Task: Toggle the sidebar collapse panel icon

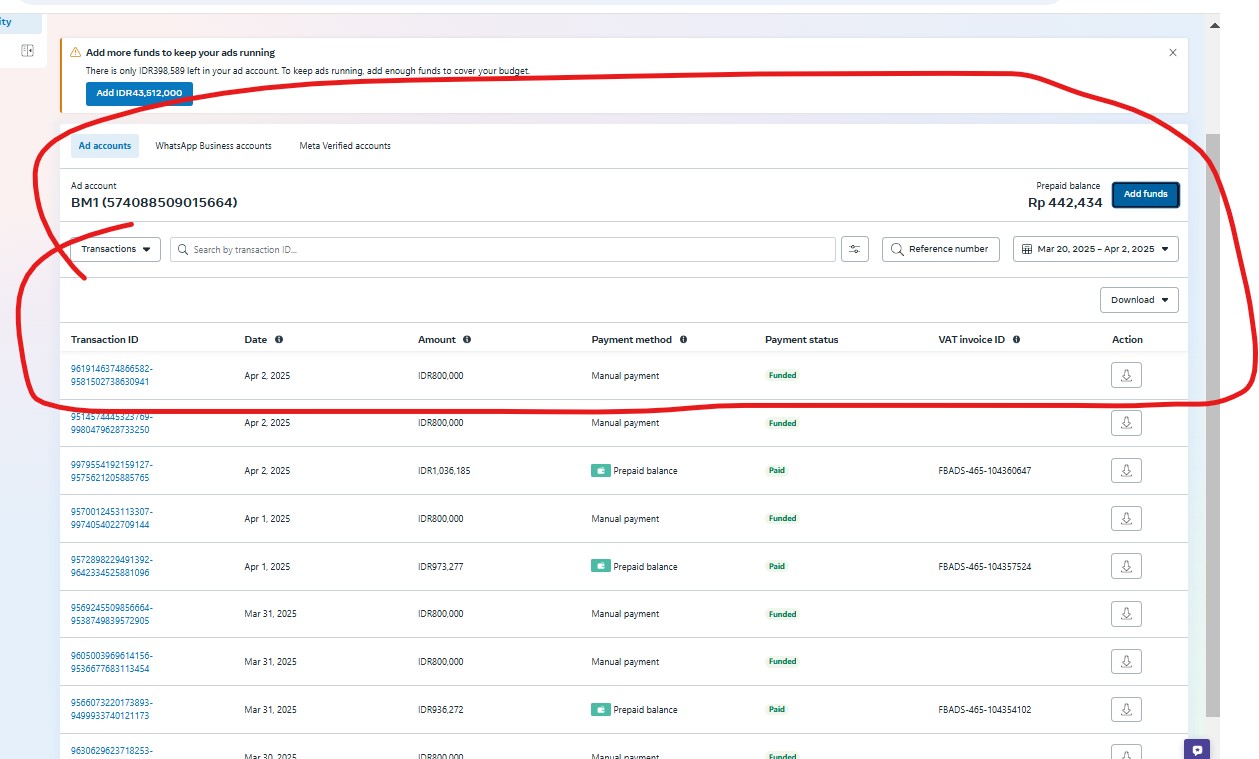Action: tap(27, 50)
